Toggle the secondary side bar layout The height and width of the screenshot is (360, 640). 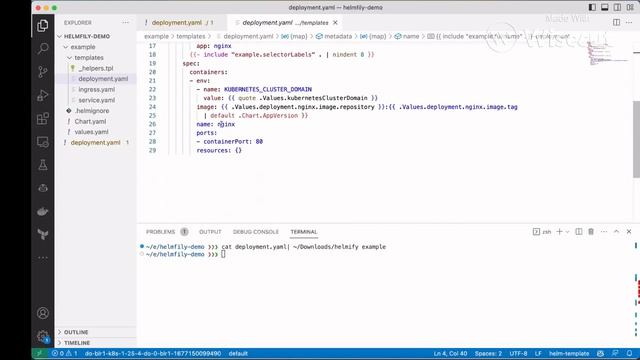point(617,7)
